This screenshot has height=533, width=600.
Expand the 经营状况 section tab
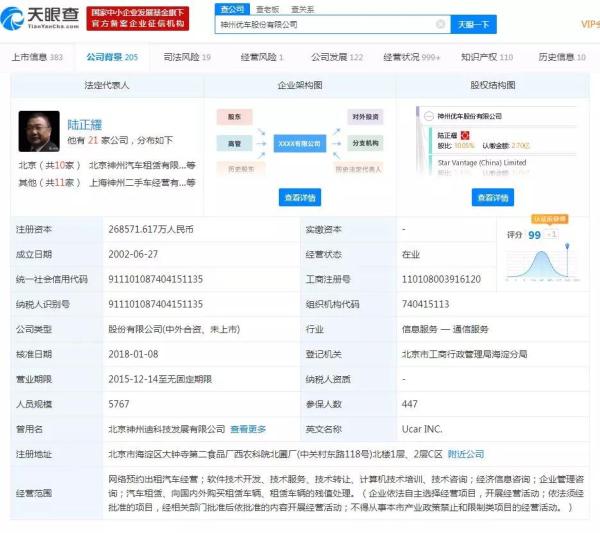(411, 58)
